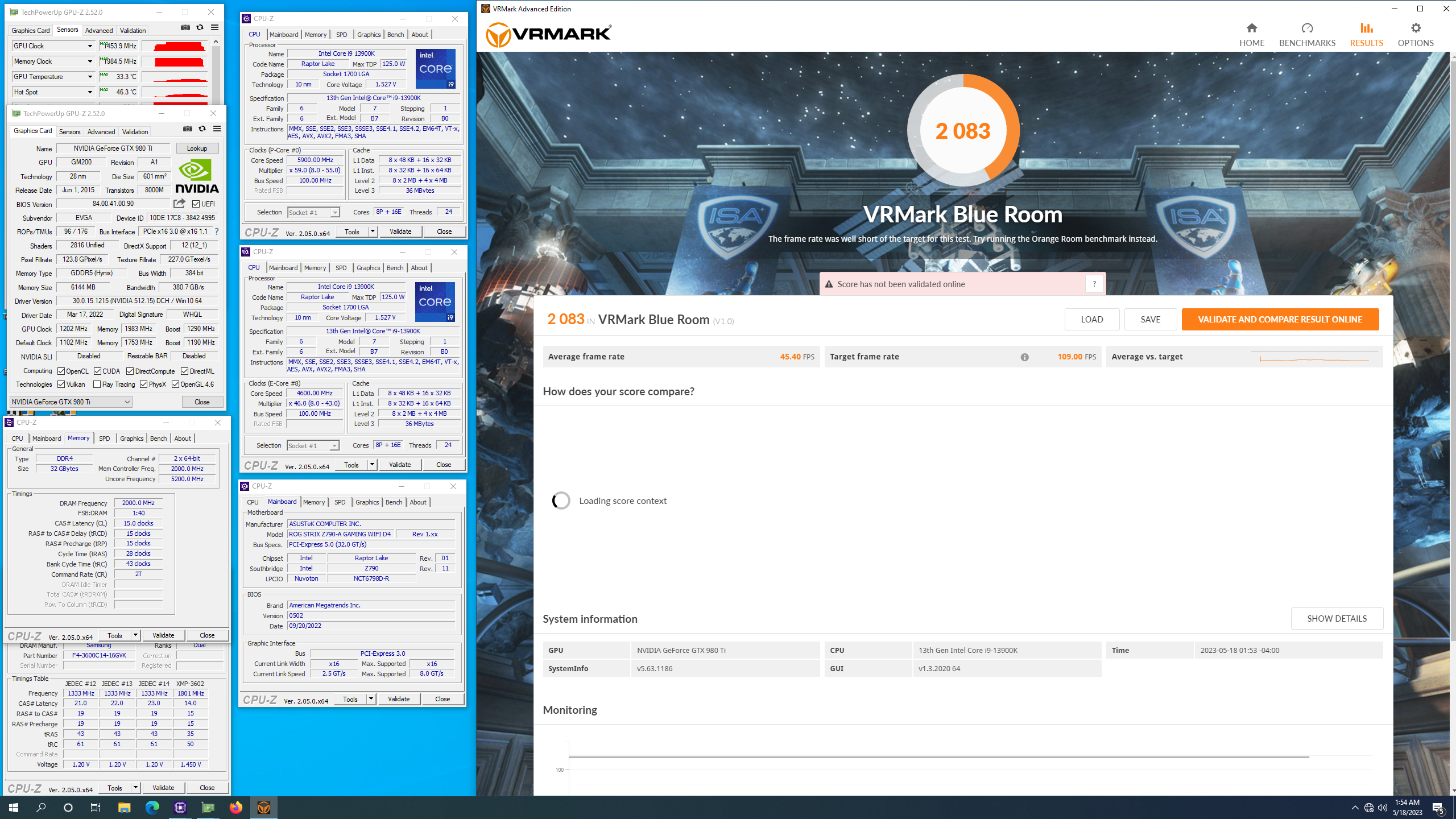Image resolution: width=1456 pixels, height=819 pixels.
Task: Open NVIDIA GeForce GTX 980 Ti GPU selector
Action: [71, 402]
